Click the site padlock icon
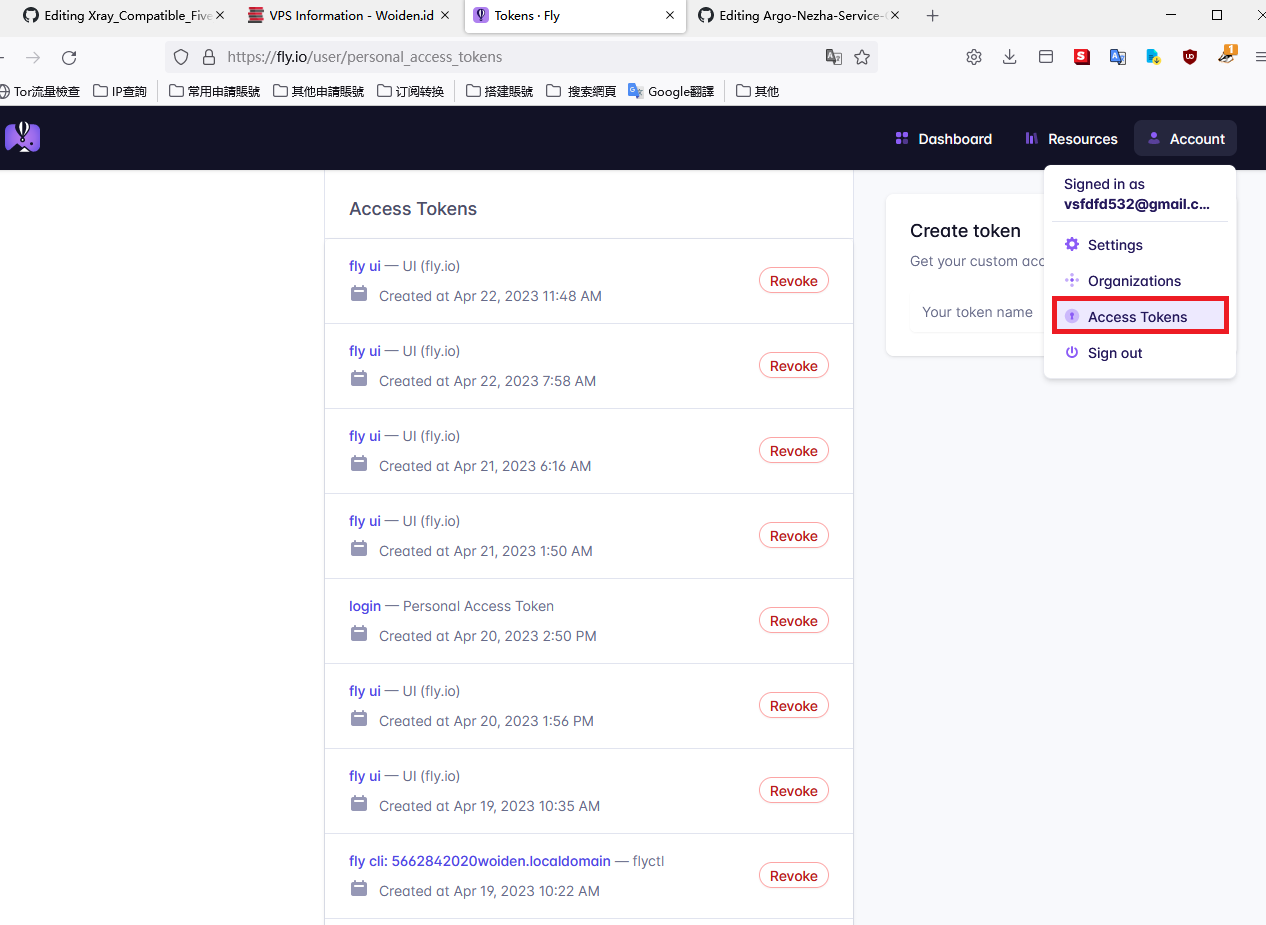 (x=209, y=58)
